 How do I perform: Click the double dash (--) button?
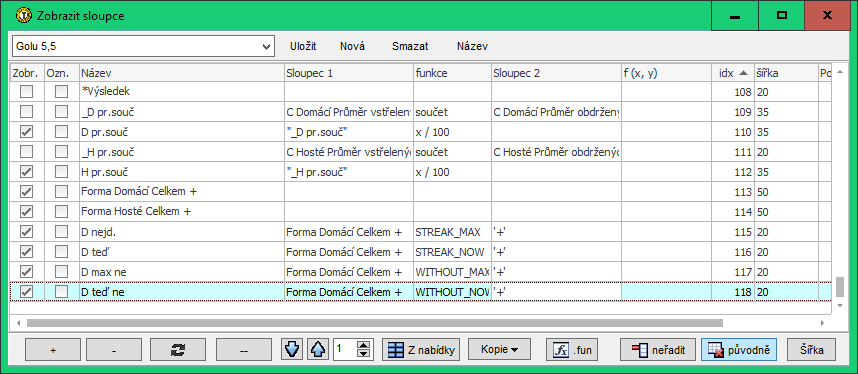244,349
